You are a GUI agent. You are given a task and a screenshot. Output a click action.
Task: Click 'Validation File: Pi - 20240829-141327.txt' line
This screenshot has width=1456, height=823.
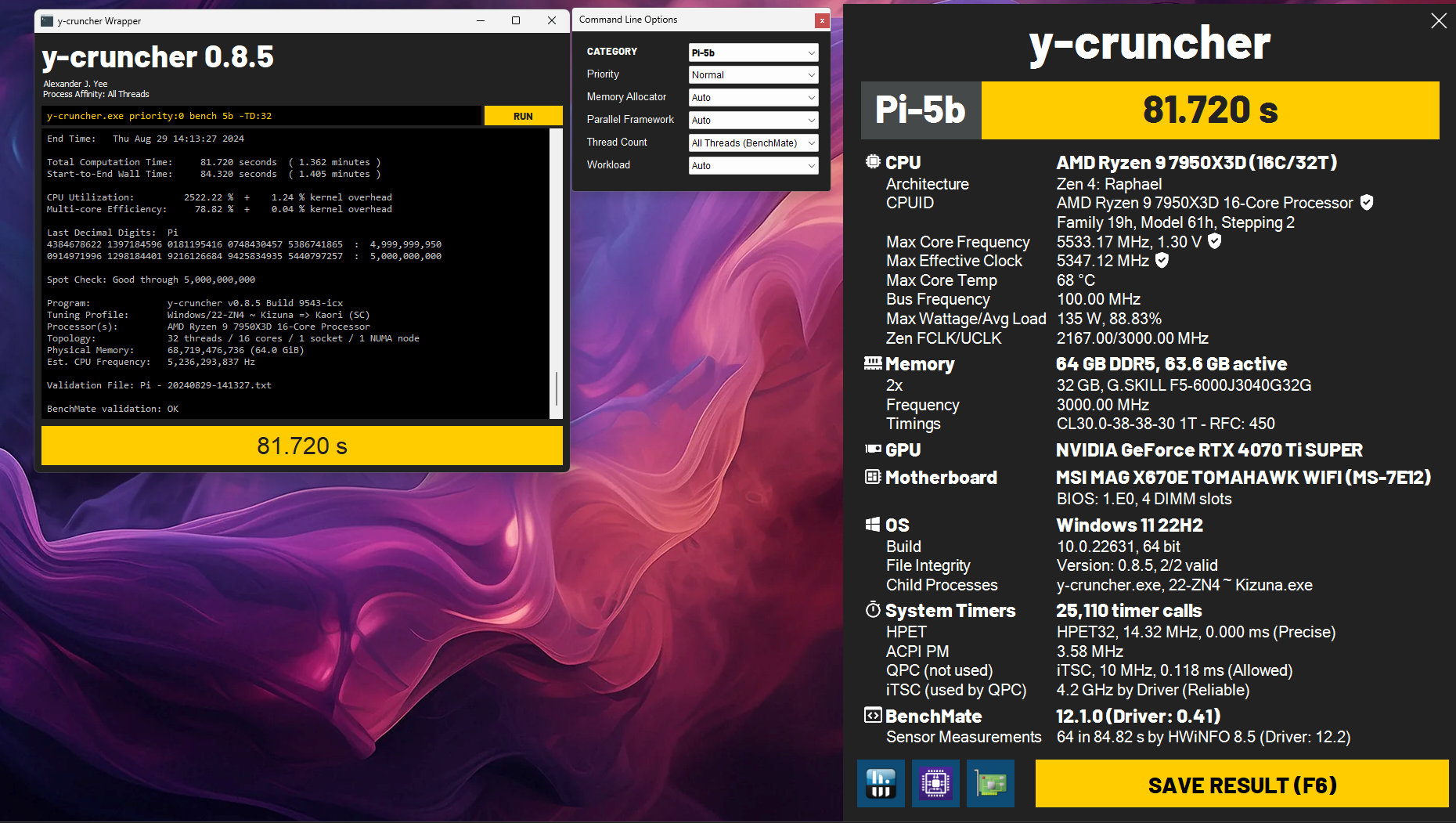159,385
